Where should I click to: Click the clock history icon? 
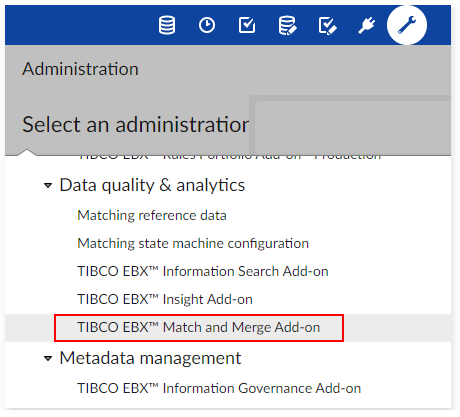(x=207, y=25)
